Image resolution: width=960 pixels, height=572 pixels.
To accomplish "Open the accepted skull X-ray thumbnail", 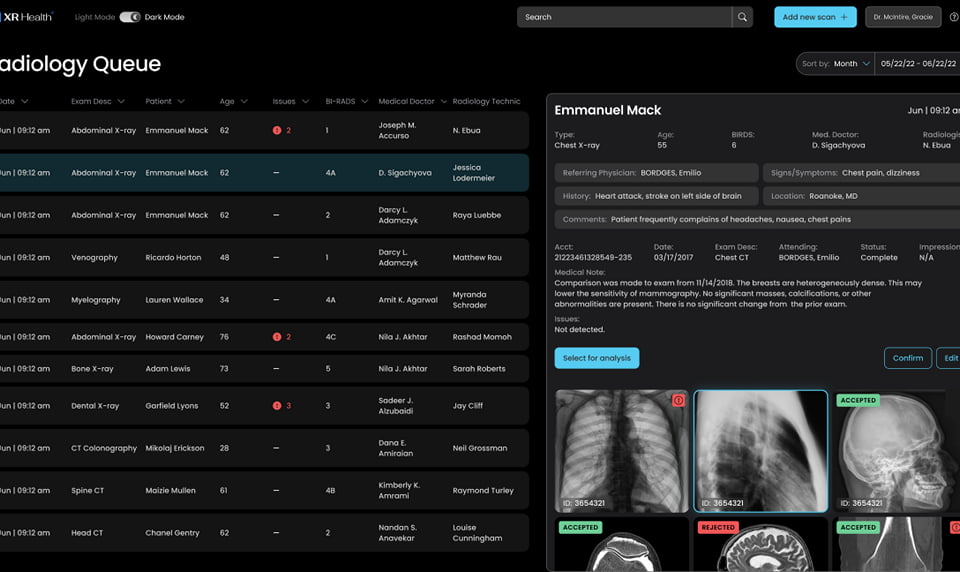I will click(896, 451).
